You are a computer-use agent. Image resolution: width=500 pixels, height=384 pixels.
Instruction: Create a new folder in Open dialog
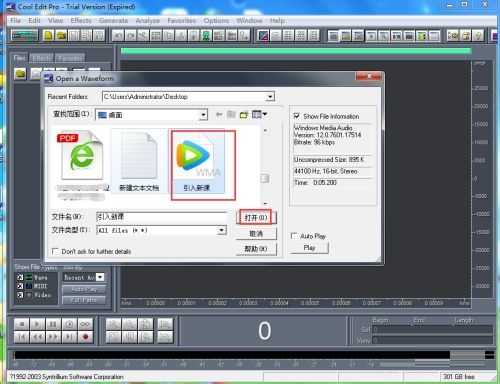pyautogui.click(x=244, y=115)
